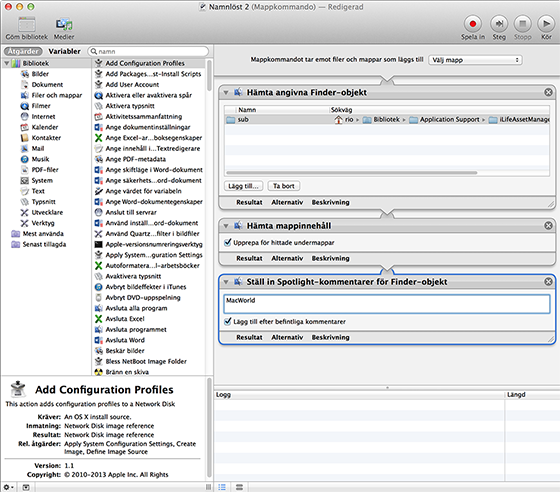
Task: Remove the Hämta angivna Finder-objekt action
Action: point(548,92)
